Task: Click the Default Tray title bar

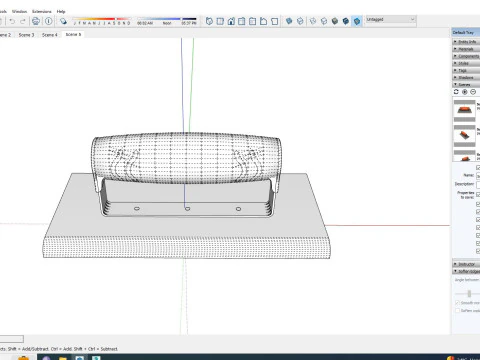Action: (466, 32)
